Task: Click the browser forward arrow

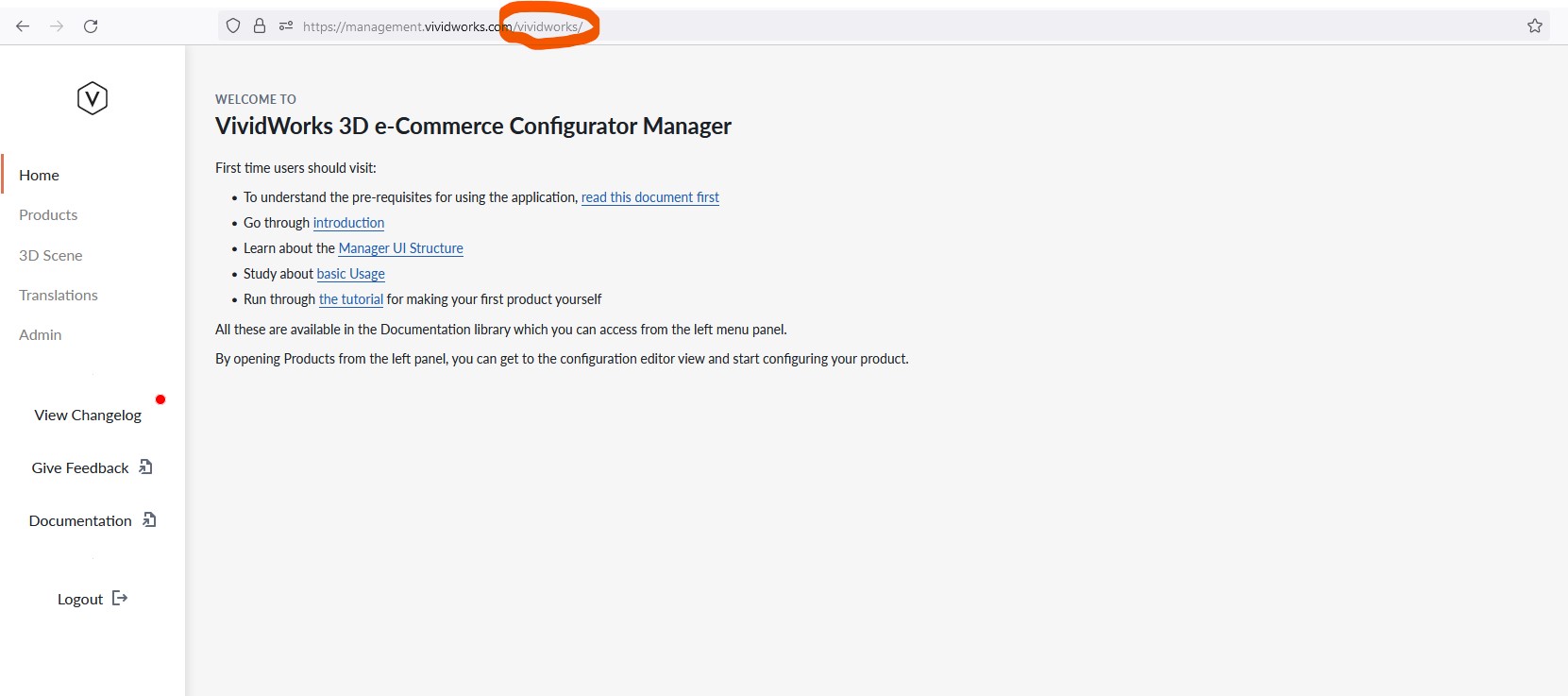Action: point(57,26)
